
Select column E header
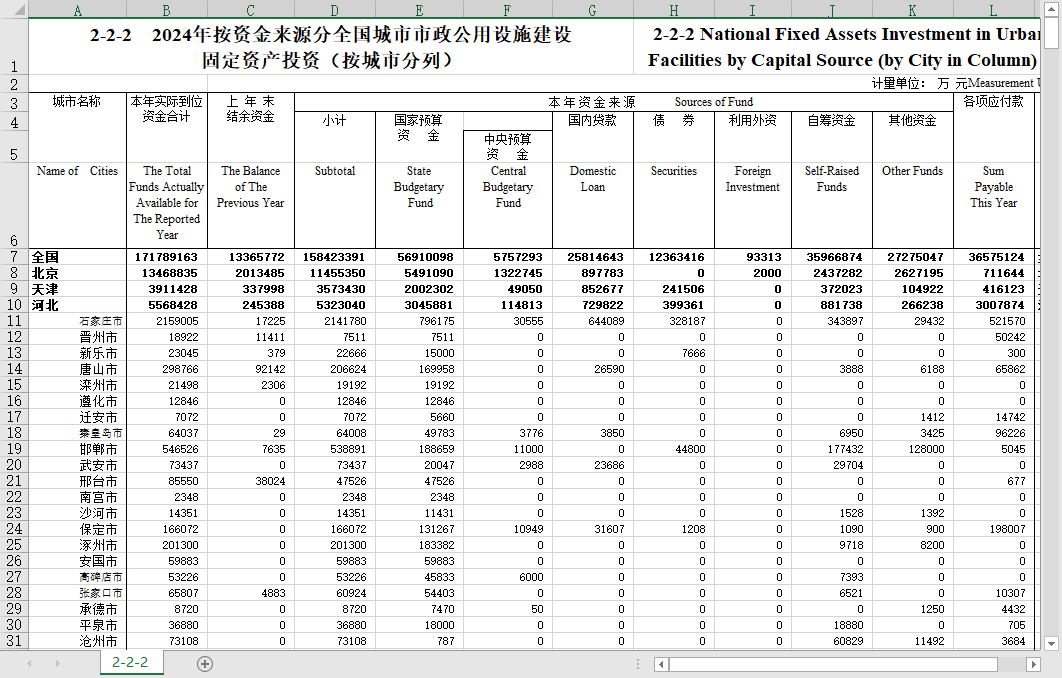coord(419,10)
